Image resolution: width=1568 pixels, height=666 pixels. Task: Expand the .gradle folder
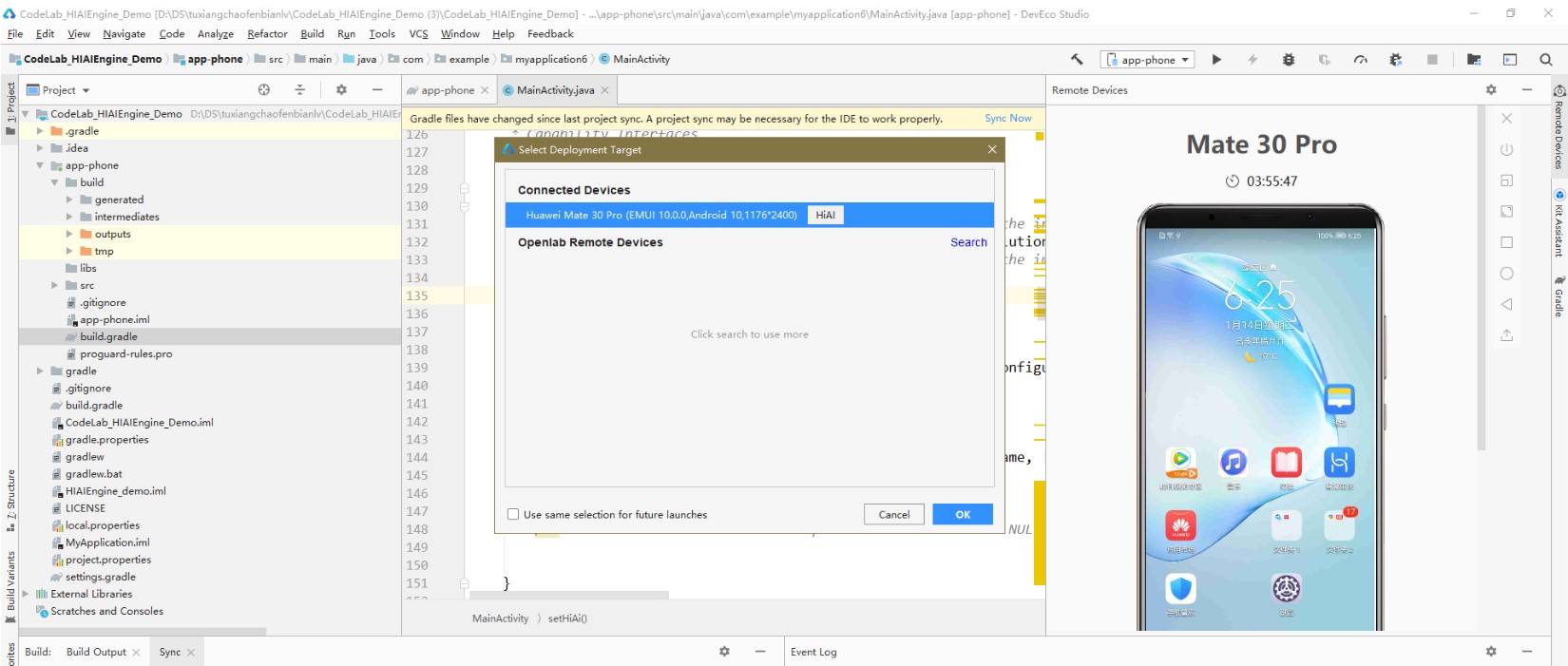[40, 131]
